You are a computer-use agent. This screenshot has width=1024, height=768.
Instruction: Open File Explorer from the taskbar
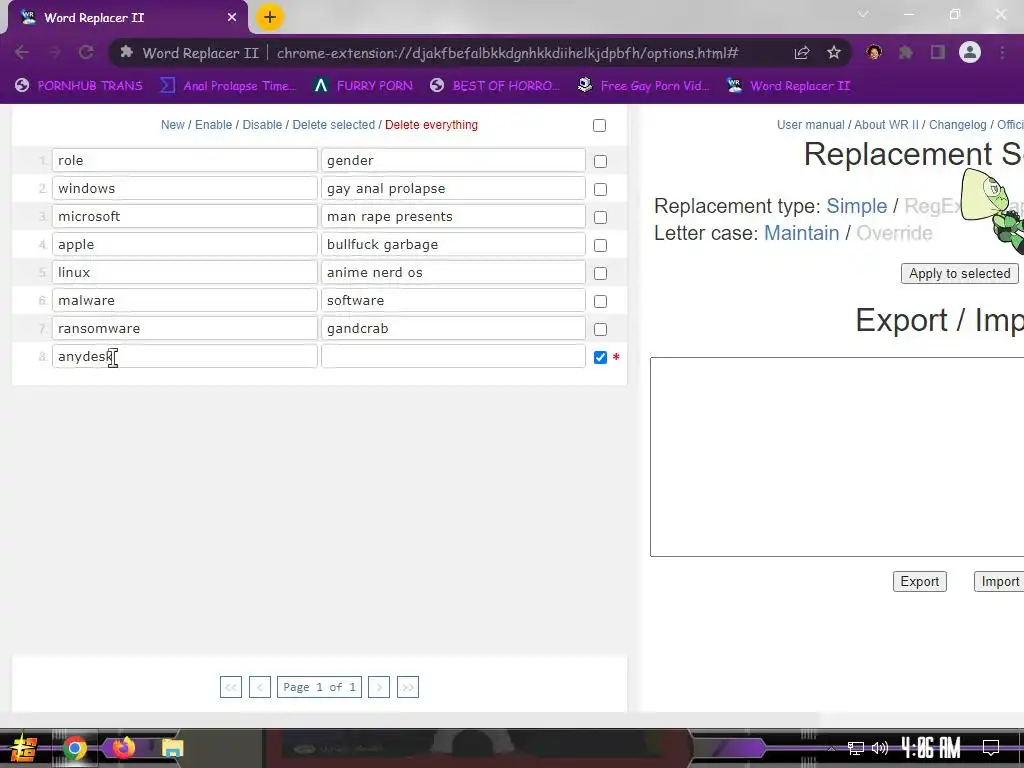[172, 748]
